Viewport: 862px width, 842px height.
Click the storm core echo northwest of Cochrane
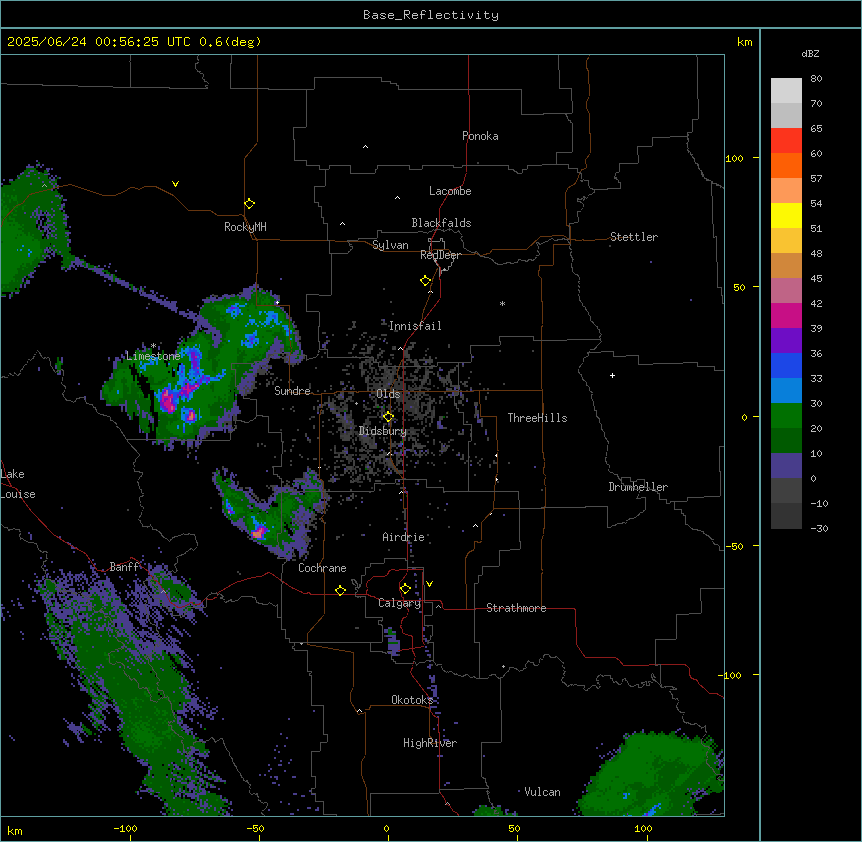pyautogui.click(x=258, y=532)
